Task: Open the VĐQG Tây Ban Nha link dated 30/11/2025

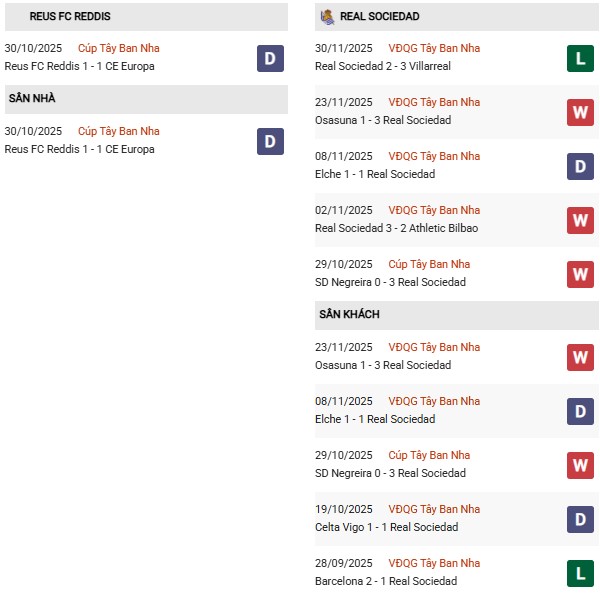Action: pyautogui.click(x=434, y=48)
